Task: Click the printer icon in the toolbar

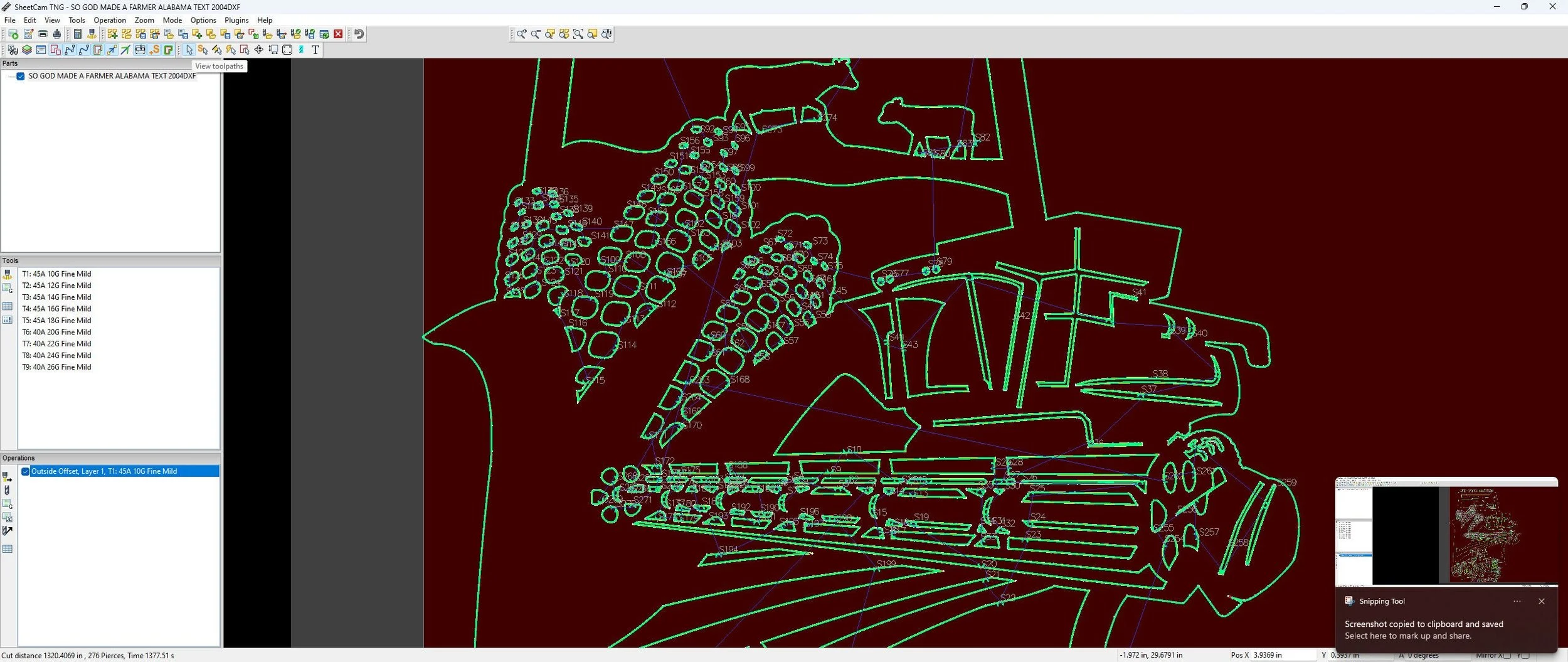Action: 43,34
